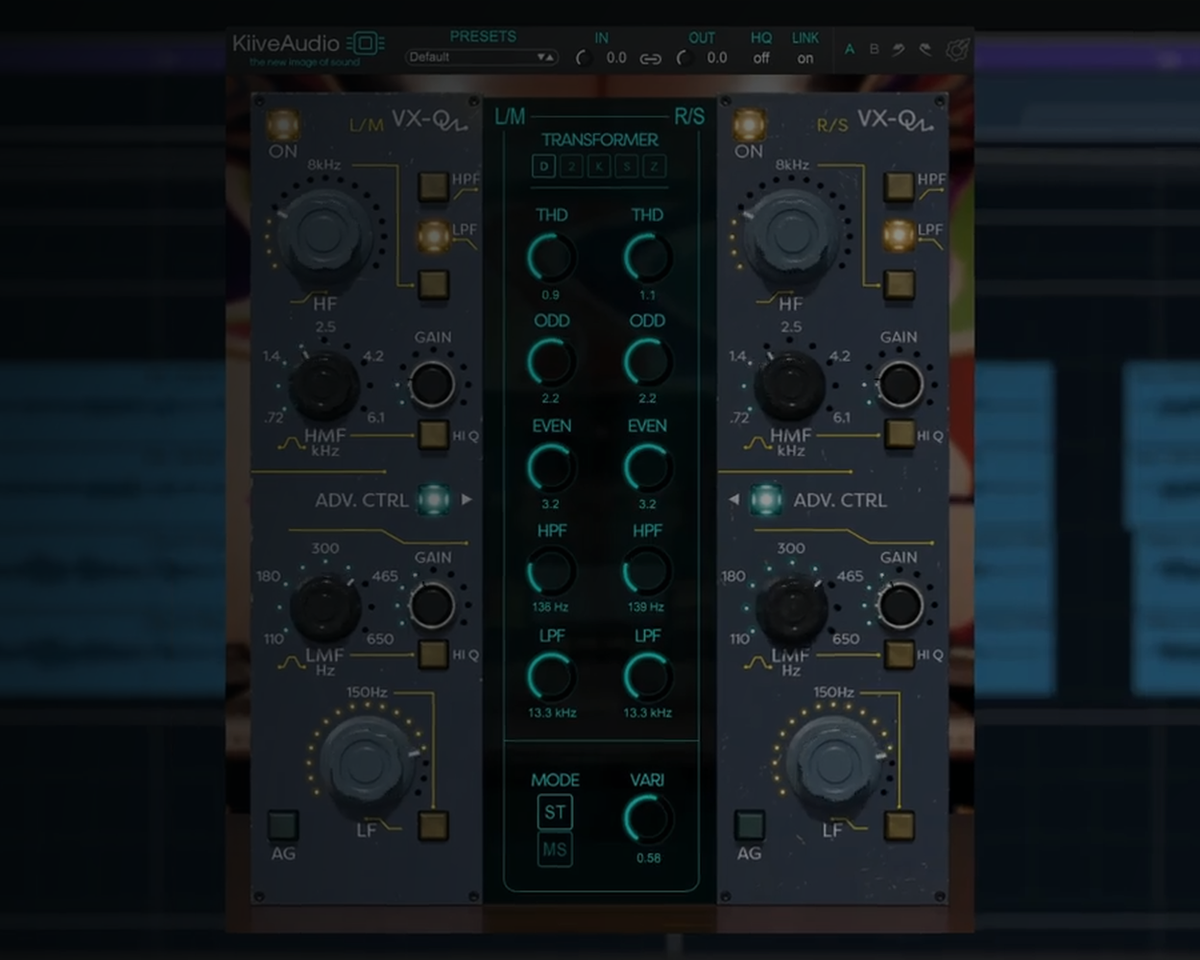Select MS mid-side mode
Screen dimensions: 1200x960
coord(555,849)
